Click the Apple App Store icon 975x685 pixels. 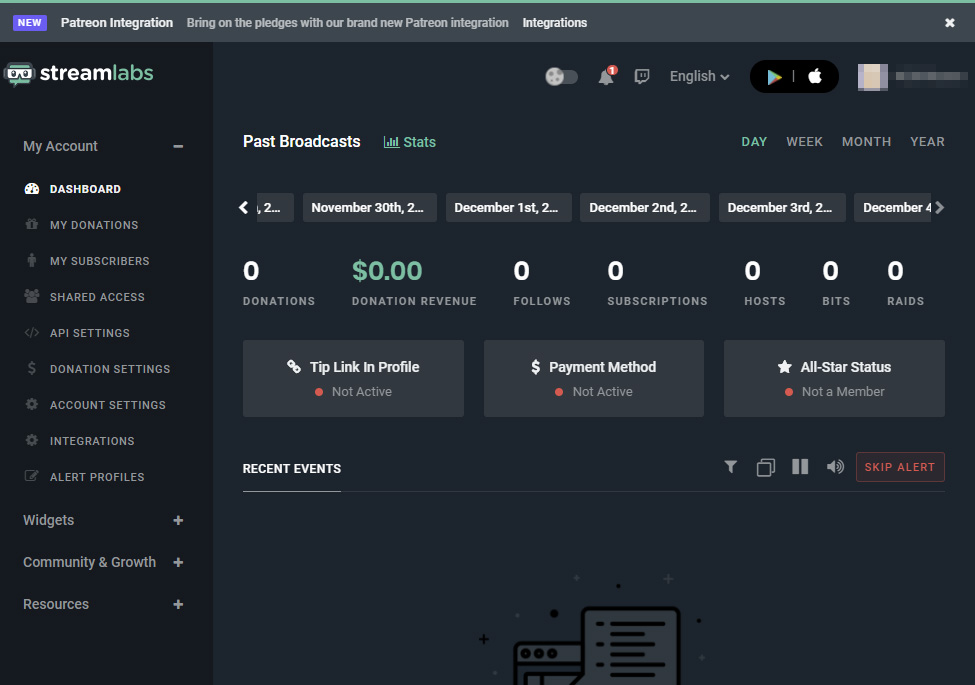[x=815, y=76]
